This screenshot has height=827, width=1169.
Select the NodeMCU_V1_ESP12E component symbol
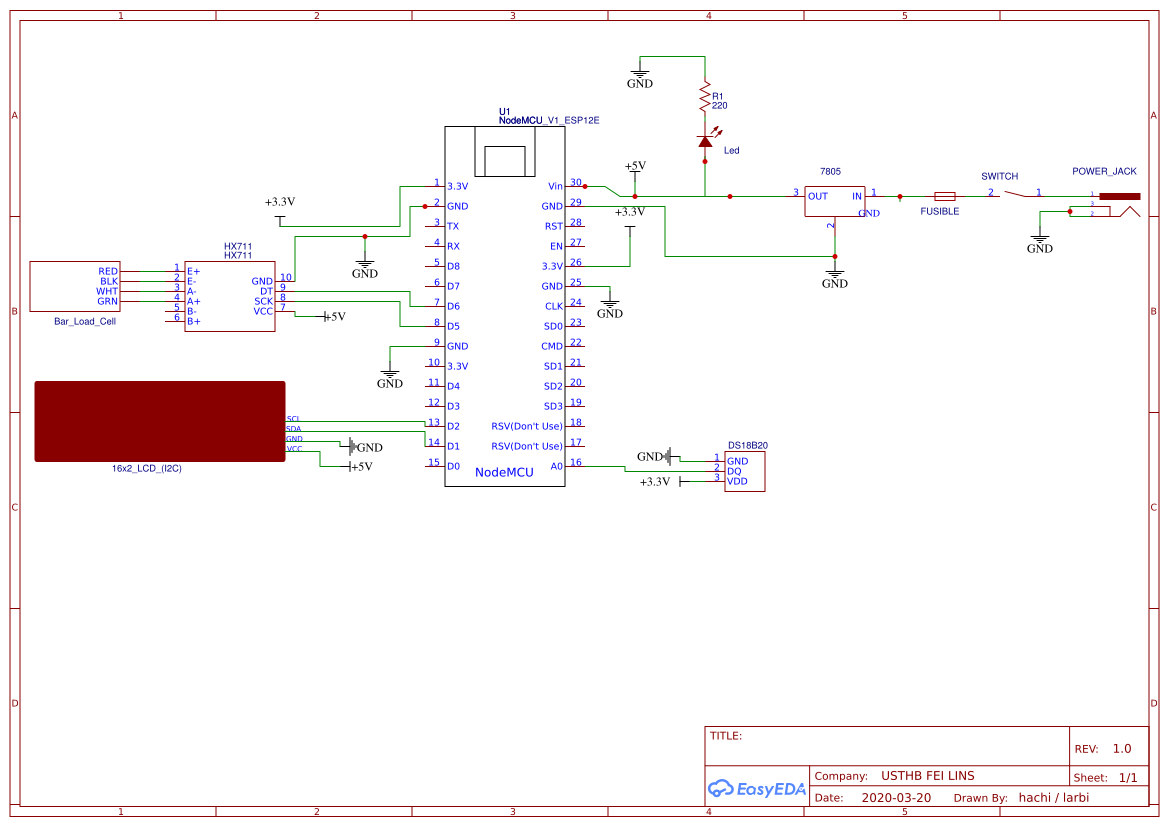(505, 300)
